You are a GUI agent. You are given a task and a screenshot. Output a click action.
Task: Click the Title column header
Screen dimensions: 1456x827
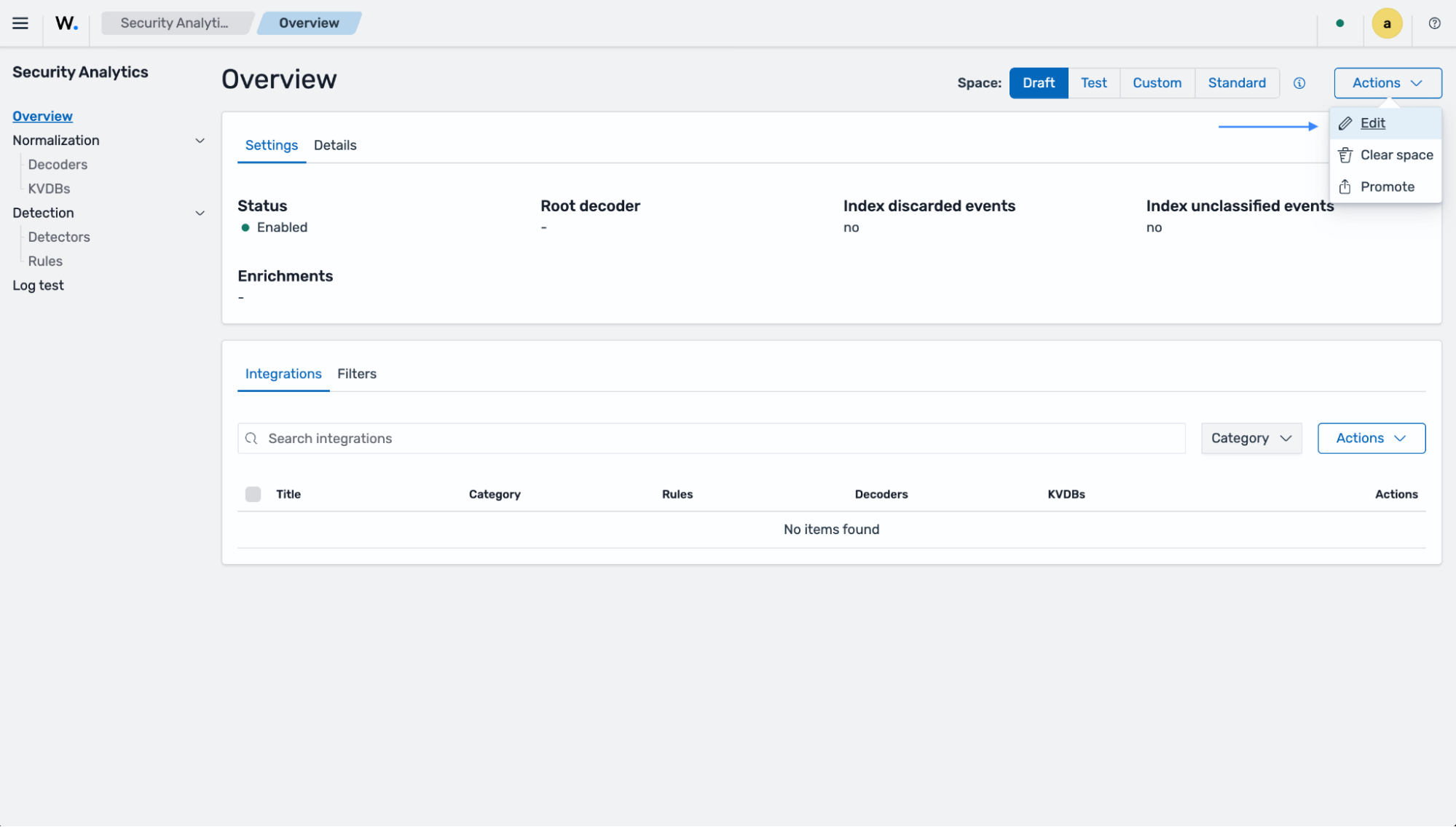pos(288,495)
